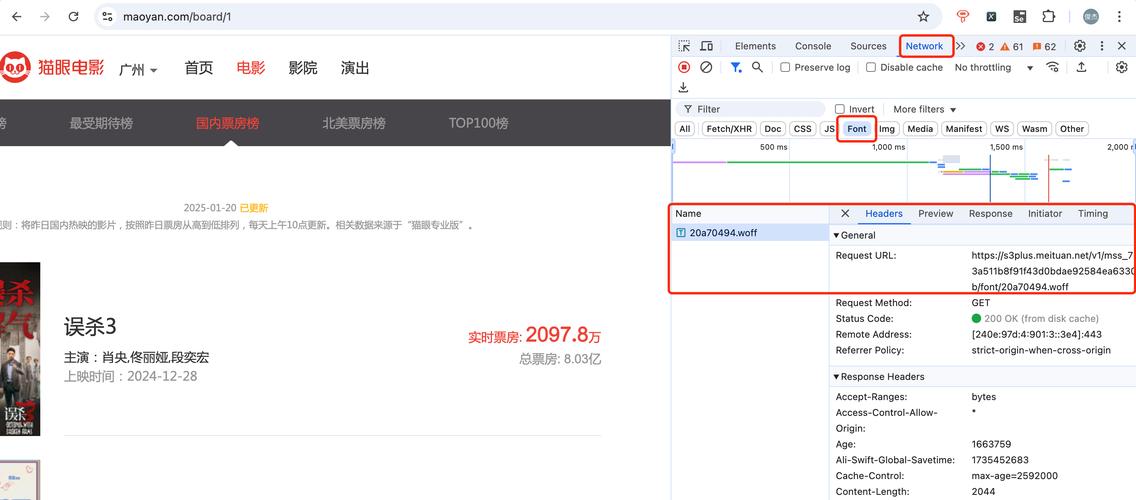Image resolution: width=1136 pixels, height=500 pixels.
Task: Open site information icon in address bar
Action: pos(107,16)
